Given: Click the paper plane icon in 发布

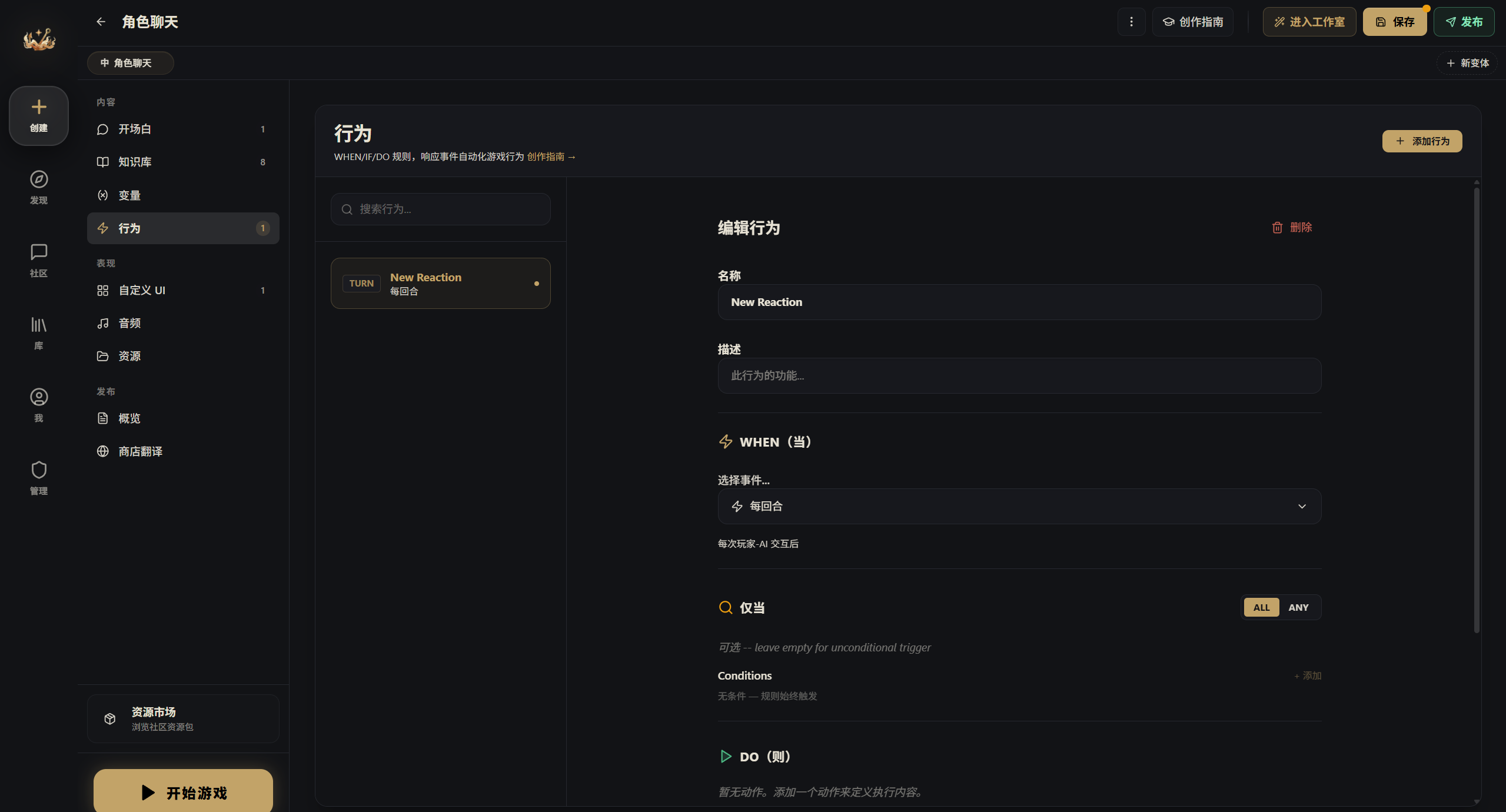Looking at the screenshot, I should click(x=1451, y=22).
